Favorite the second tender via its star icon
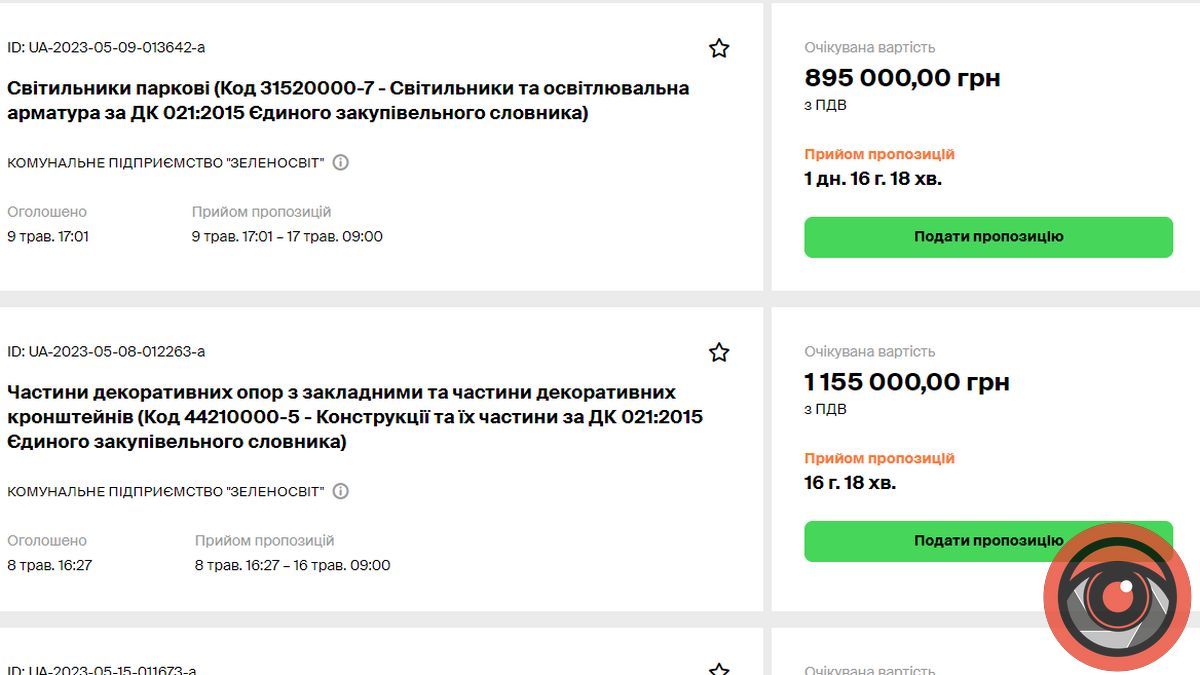This screenshot has width=1200, height=675. tap(719, 352)
